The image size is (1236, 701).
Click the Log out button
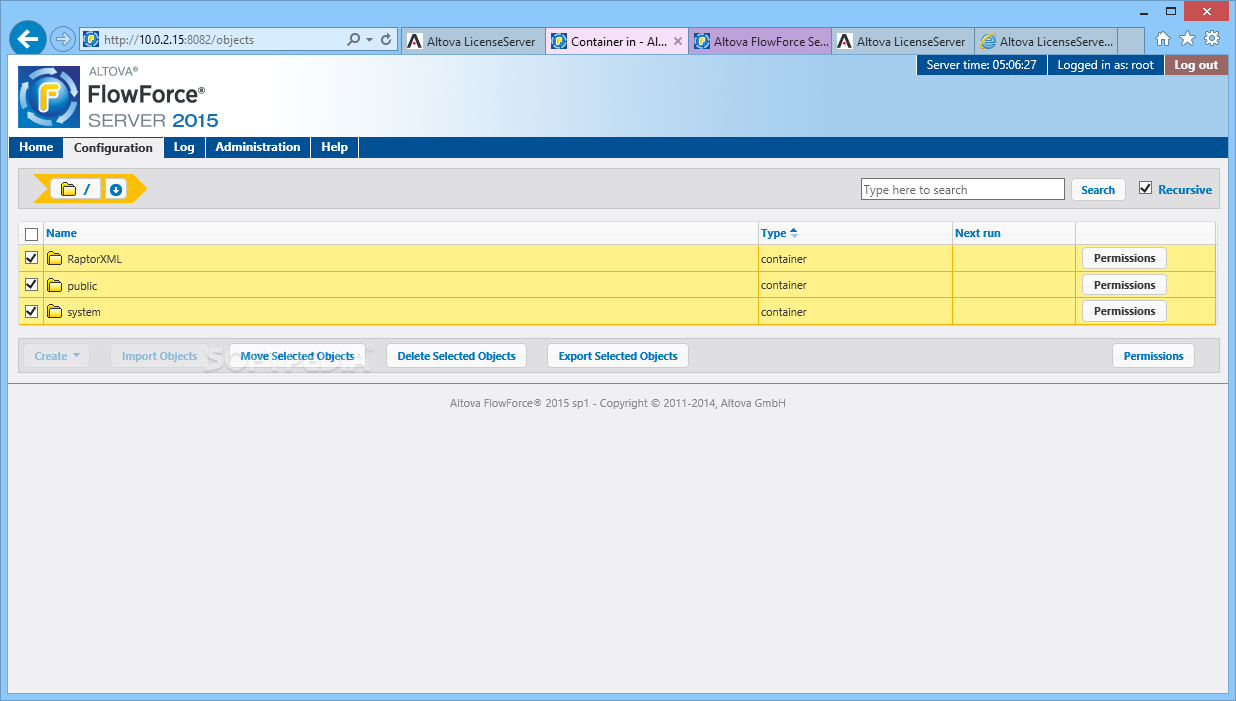tap(1196, 65)
